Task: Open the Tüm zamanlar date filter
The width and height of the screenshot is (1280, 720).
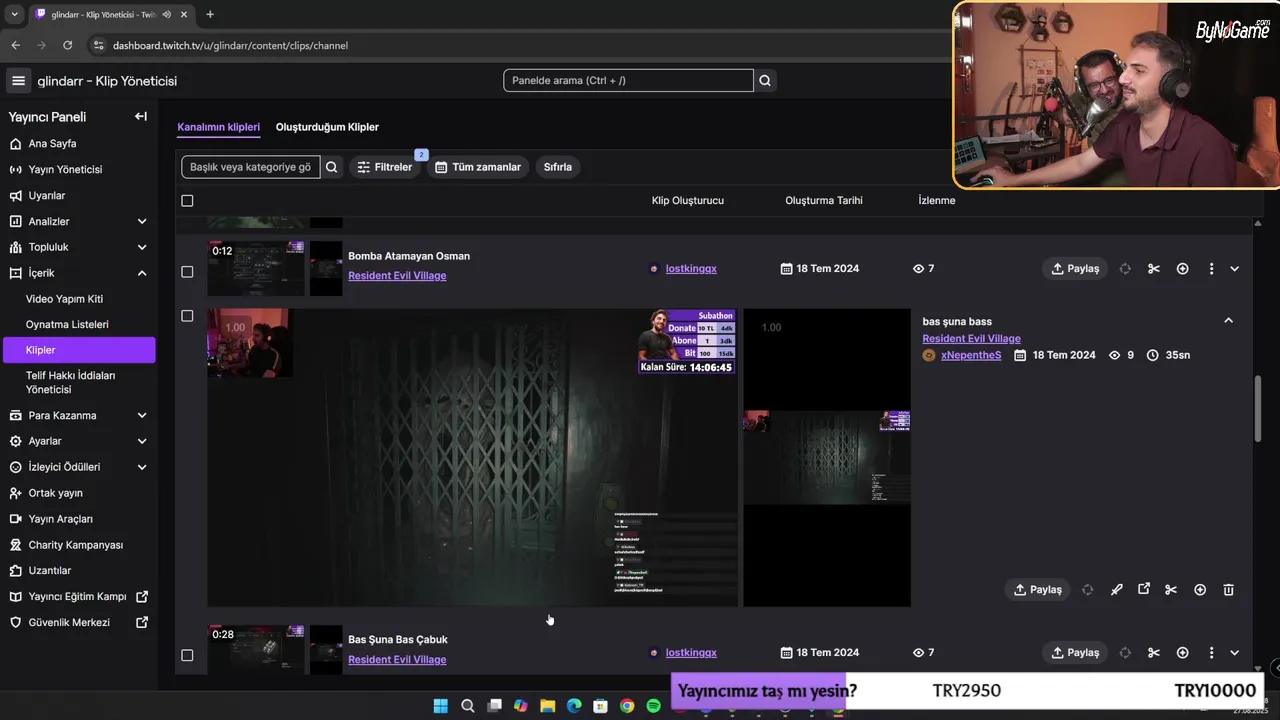Action: [x=478, y=167]
